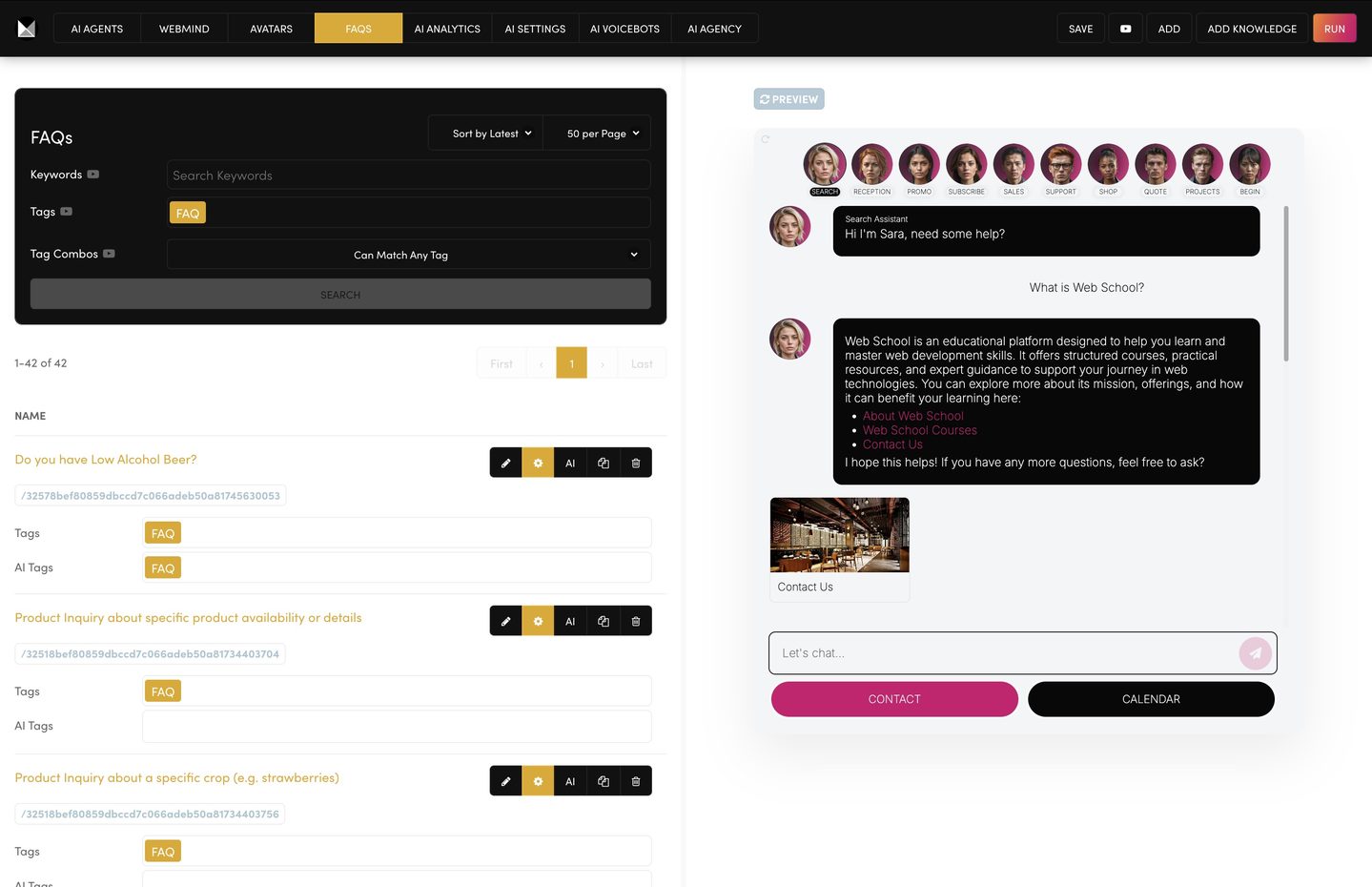The height and width of the screenshot is (887, 1372).
Task: Switch to the AI Analytics tab
Action: point(447,29)
